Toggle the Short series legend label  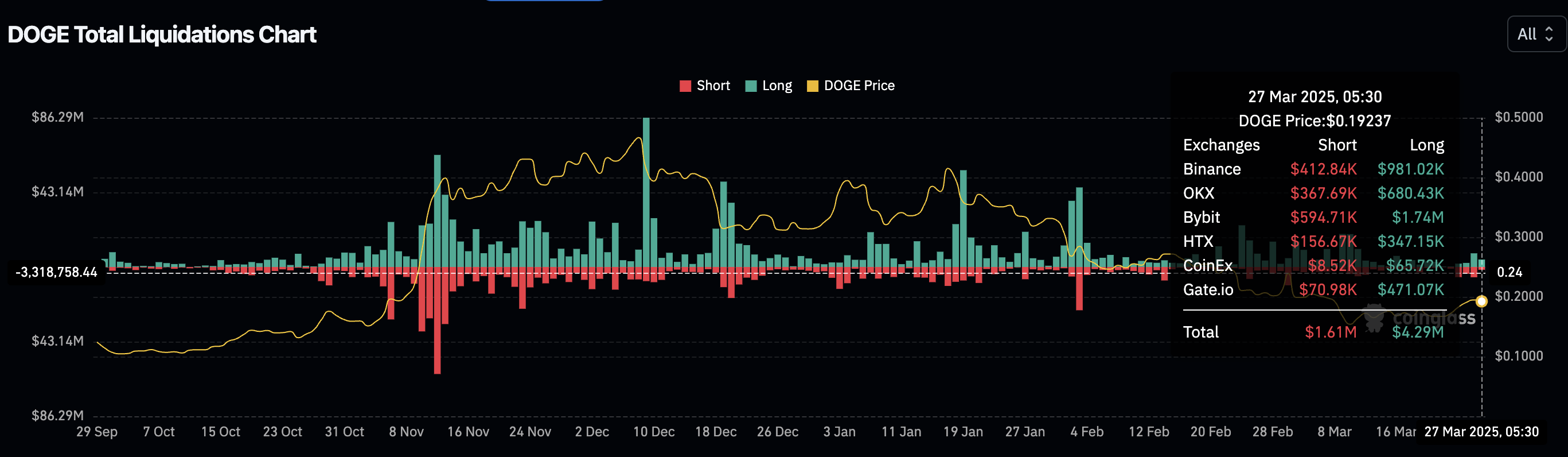[713, 86]
